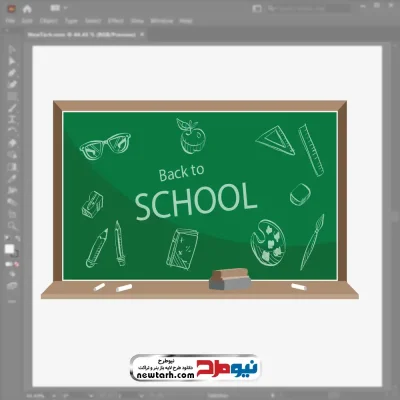400x400 pixels.
Task: Select the Selection tool arrow
Action: click(x=12, y=50)
